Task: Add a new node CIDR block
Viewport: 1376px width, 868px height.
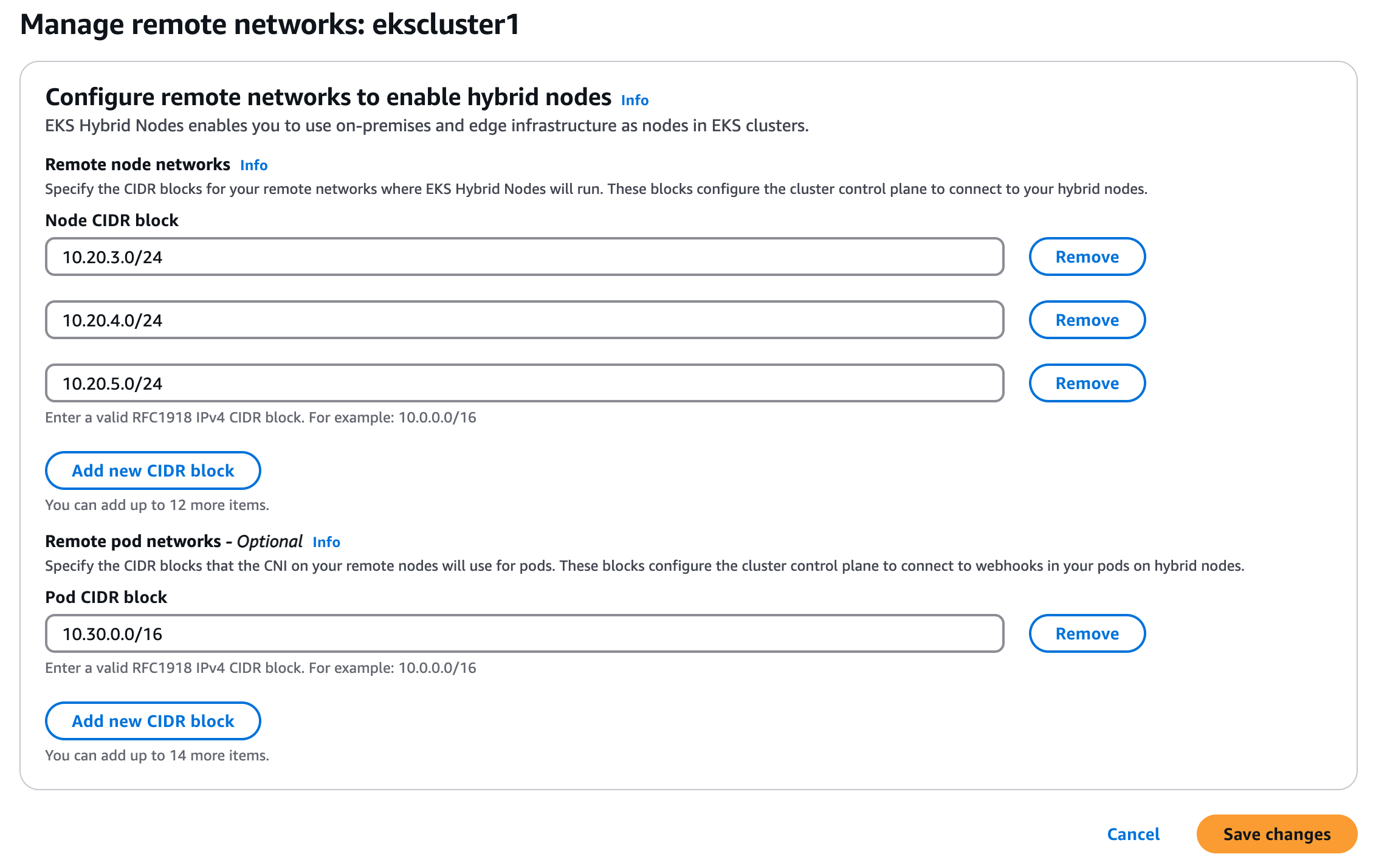Action: coord(153,471)
